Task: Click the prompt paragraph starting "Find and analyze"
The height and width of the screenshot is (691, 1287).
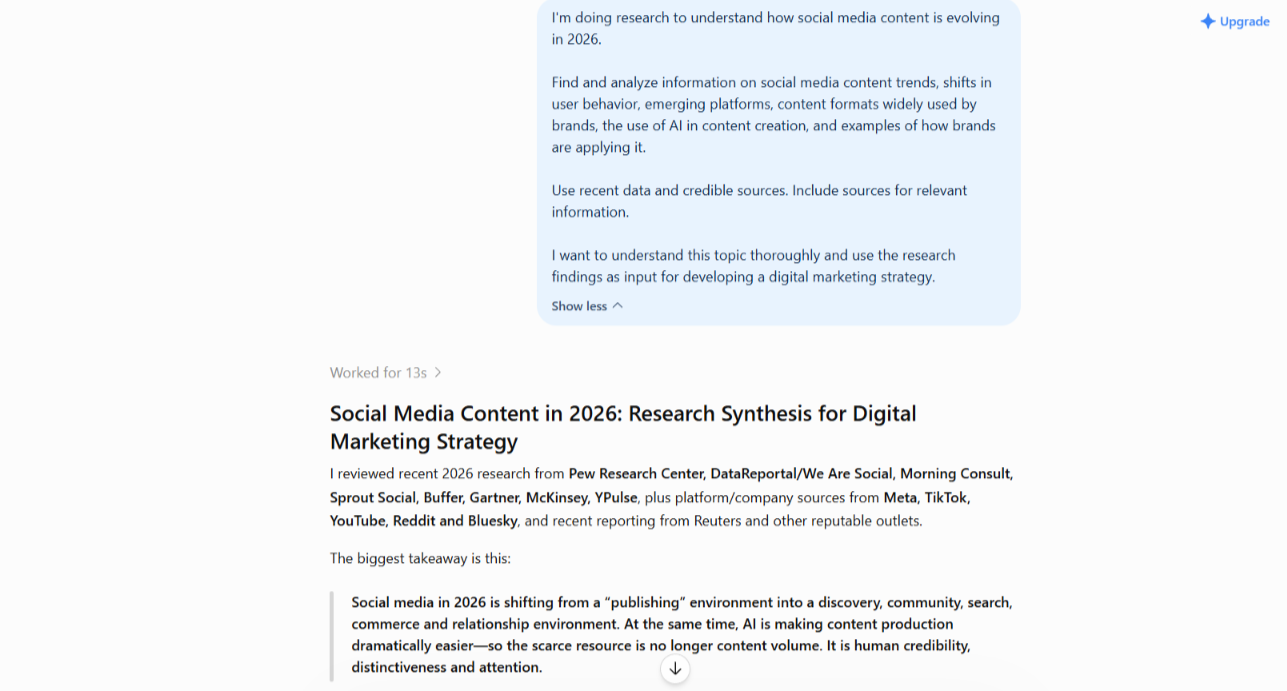Action: pos(774,115)
